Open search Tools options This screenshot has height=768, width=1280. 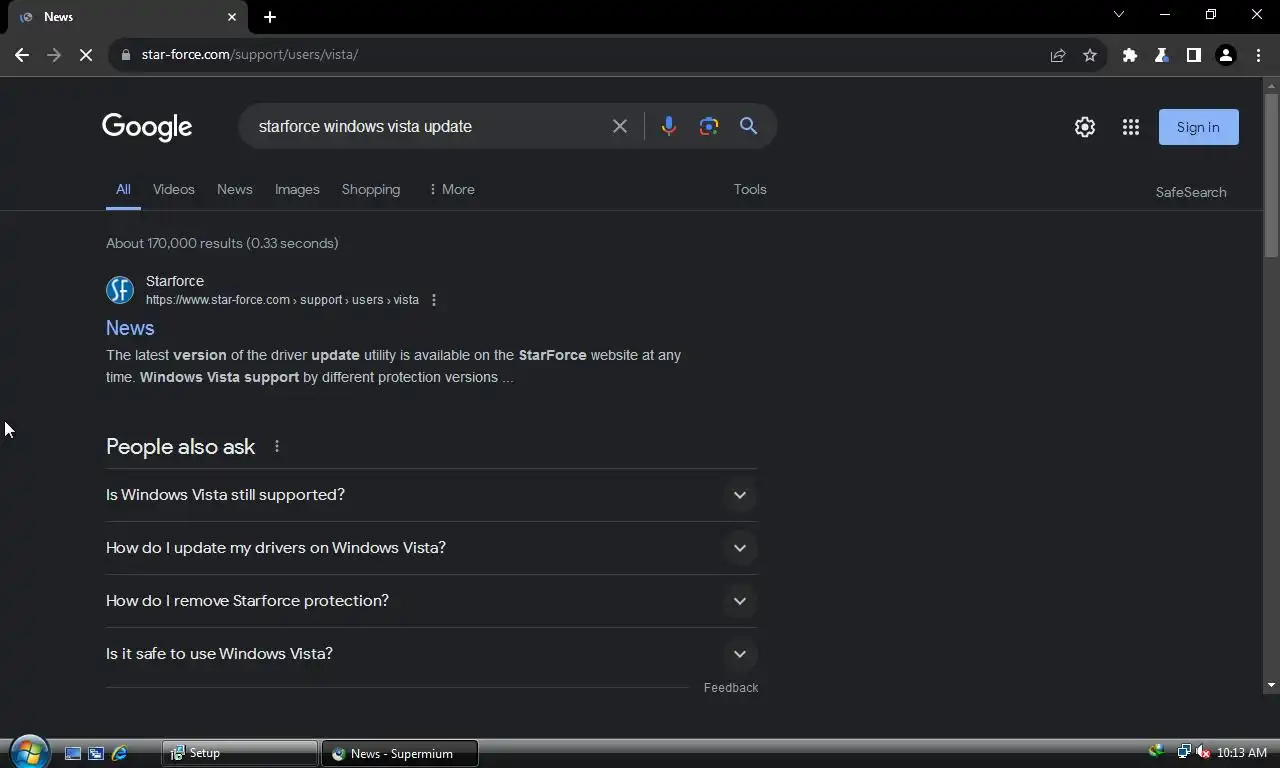750,189
